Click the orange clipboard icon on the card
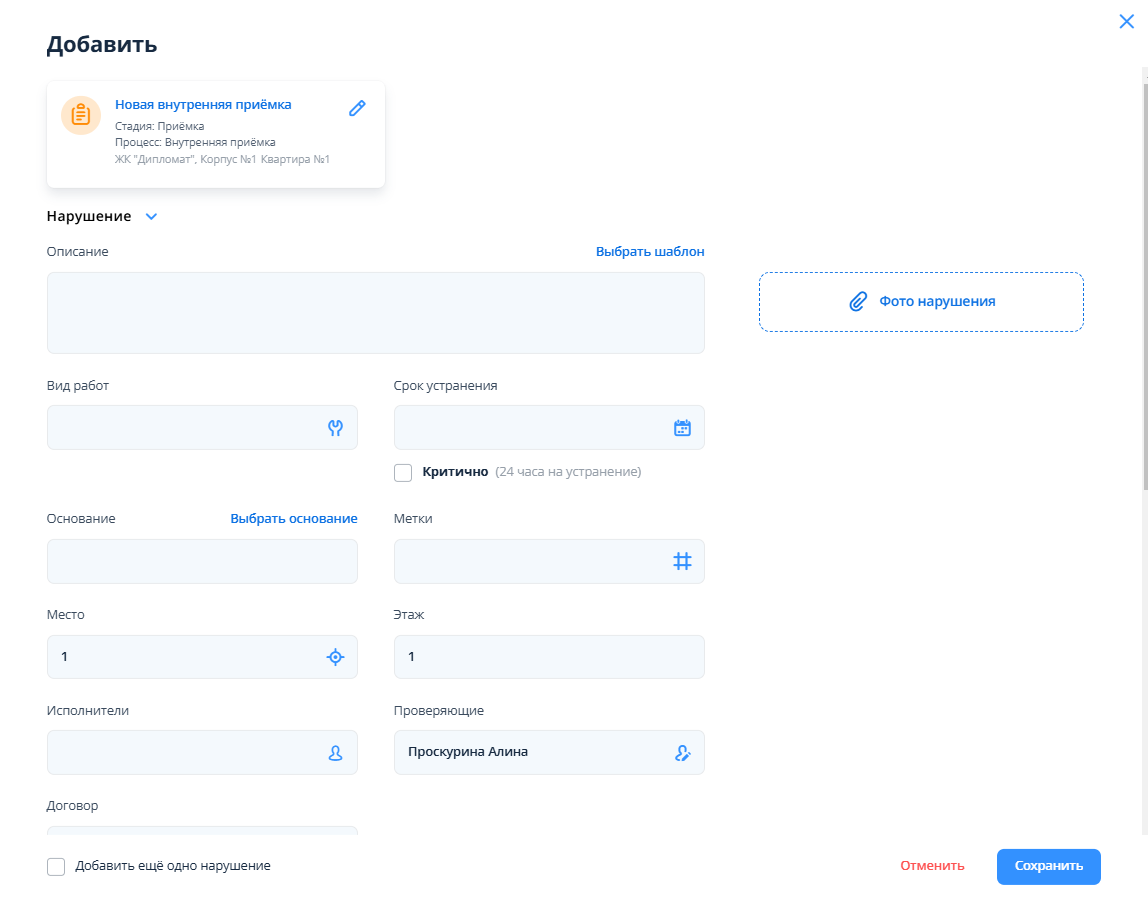 81,115
